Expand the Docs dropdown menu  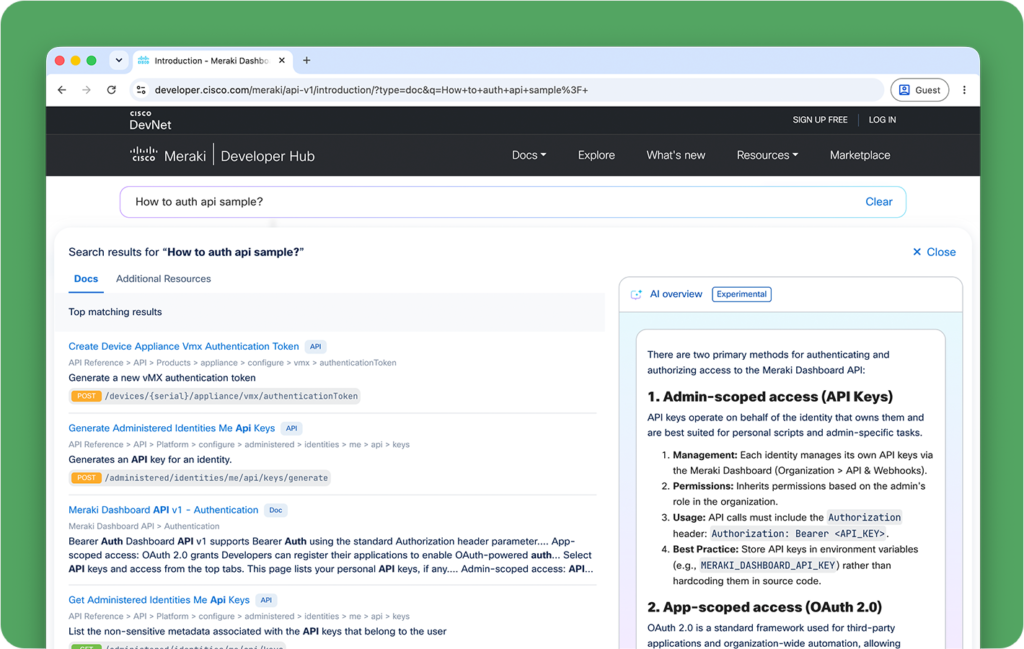coord(529,155)
